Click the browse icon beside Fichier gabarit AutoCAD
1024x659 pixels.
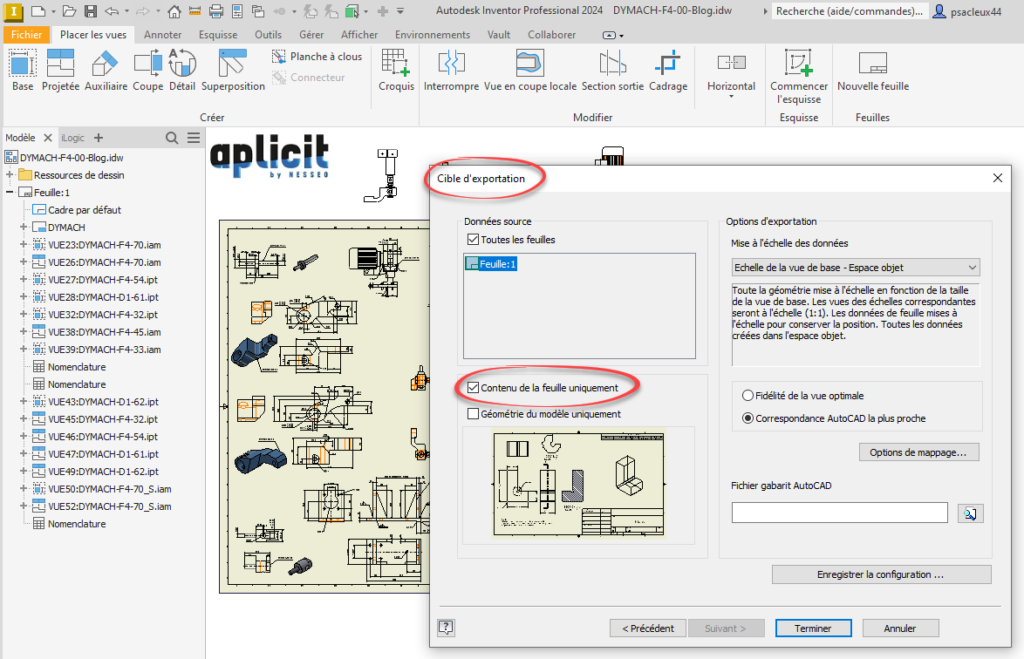point(968,512)
